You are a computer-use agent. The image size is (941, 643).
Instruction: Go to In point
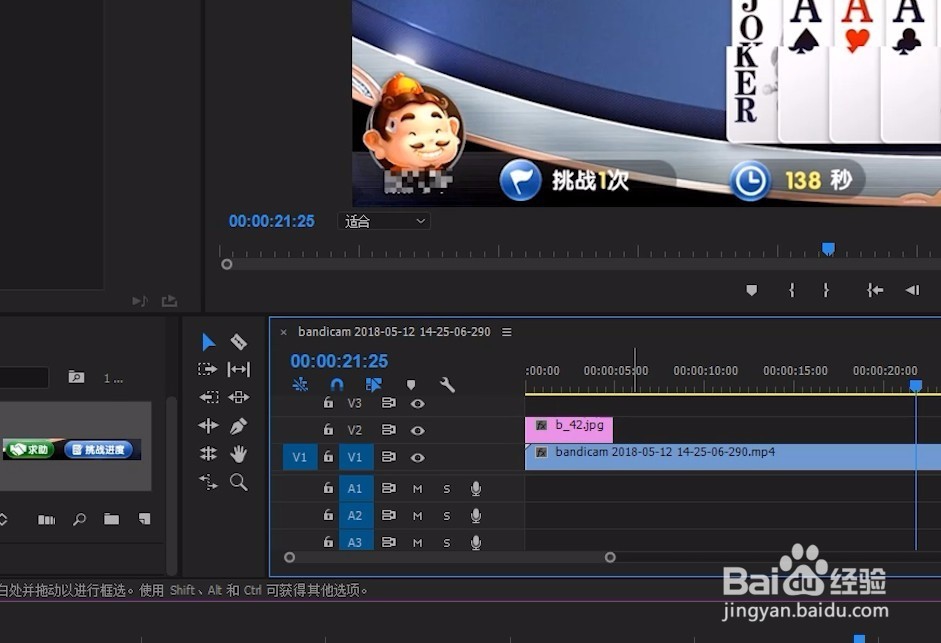click(875, 291)
